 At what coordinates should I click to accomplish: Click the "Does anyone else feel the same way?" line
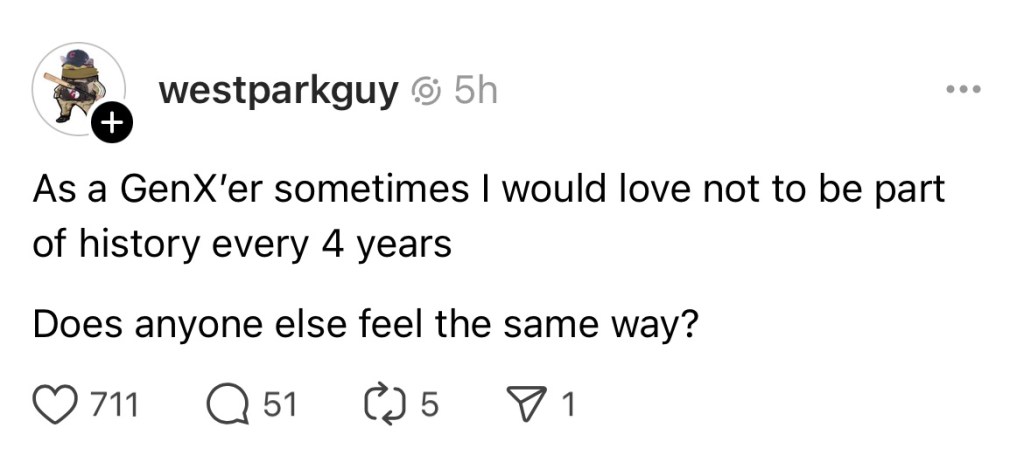(365, 325)
